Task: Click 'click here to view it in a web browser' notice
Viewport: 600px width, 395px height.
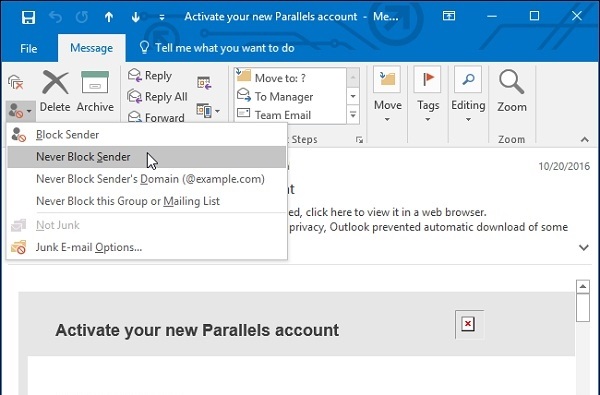Action: [x=387, y=212]
